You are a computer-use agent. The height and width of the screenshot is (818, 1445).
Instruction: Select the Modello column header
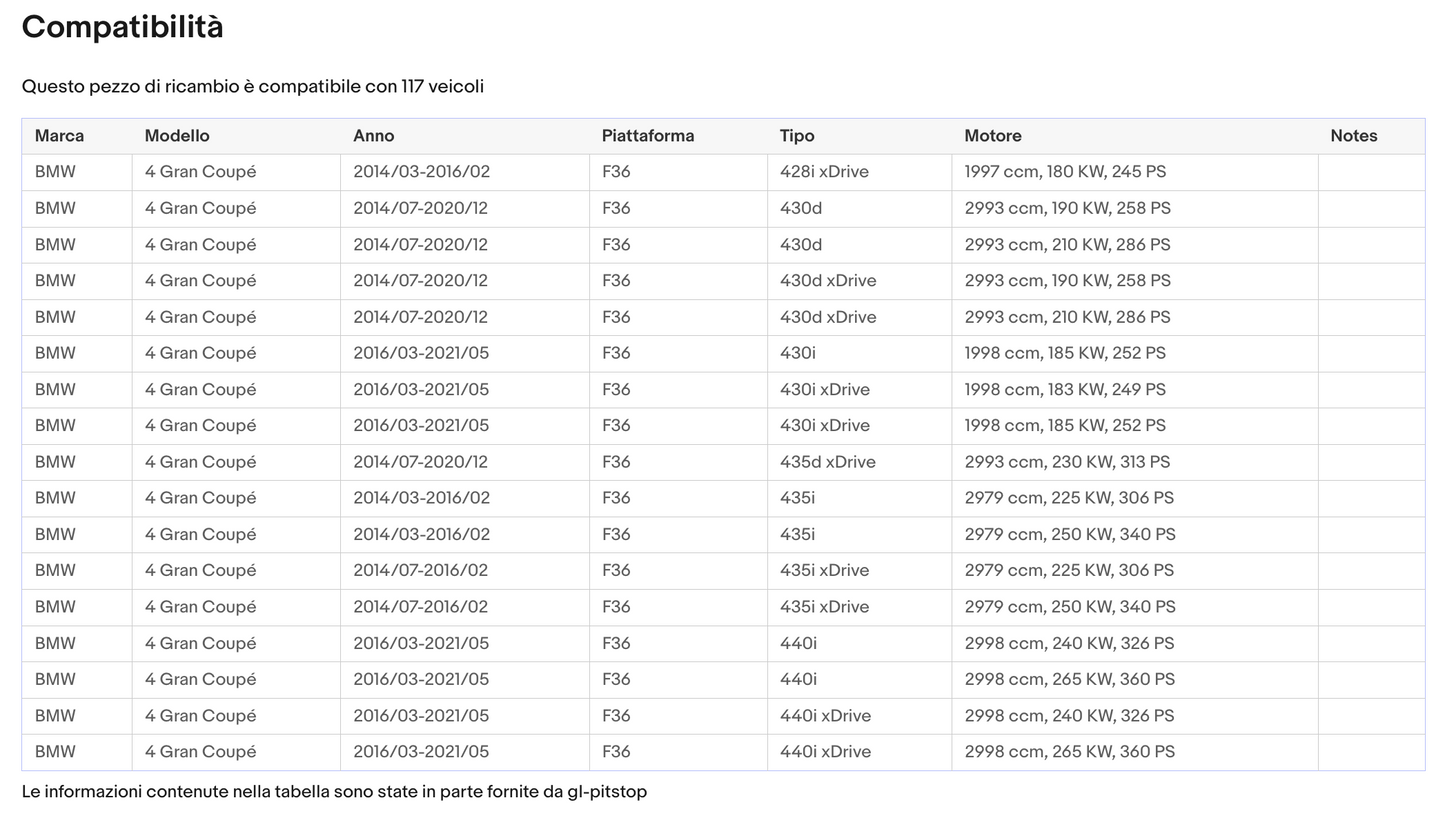click(x=177, y=136)
